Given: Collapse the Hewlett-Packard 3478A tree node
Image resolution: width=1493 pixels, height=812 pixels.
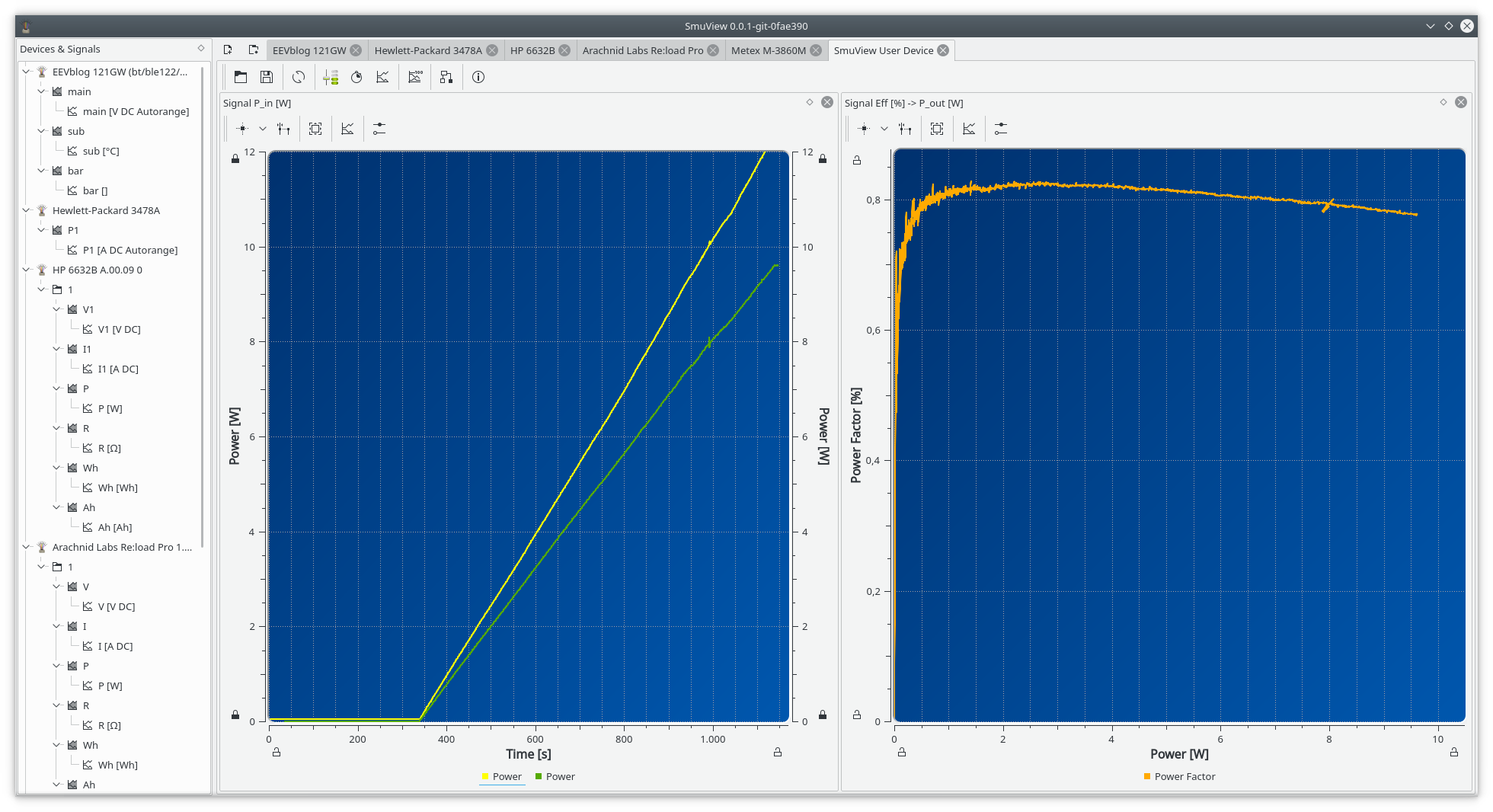Looking at the screenshot, I should tap(27, 210).
